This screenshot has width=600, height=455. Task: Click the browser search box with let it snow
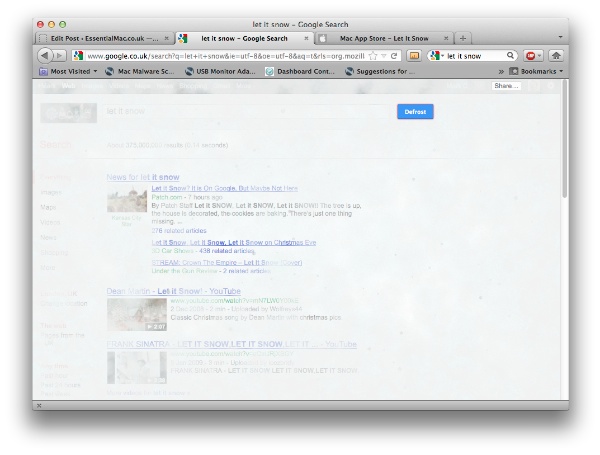coord(475,56)
